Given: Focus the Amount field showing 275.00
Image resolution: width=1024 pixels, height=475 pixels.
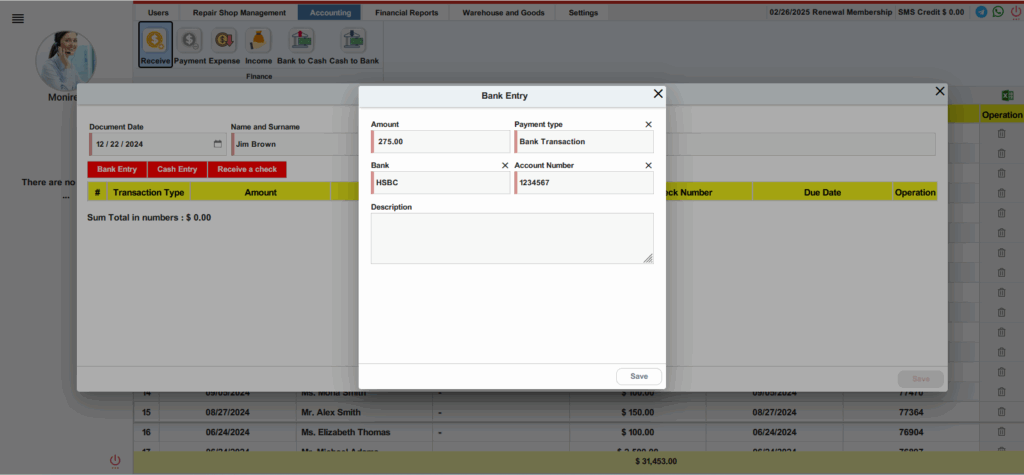Looking at the screenshot, I should 440,141.
